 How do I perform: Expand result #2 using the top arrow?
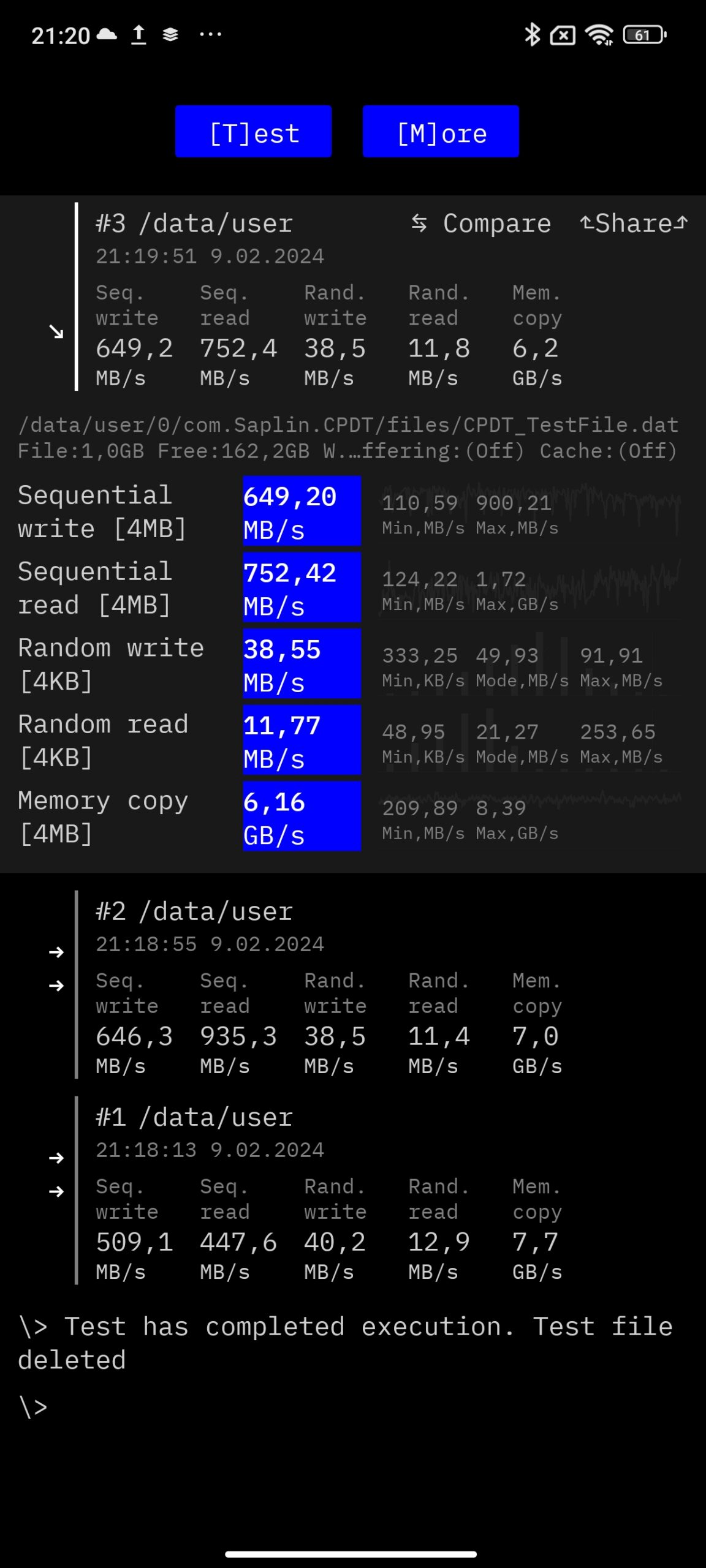click(x=56, y=952)
